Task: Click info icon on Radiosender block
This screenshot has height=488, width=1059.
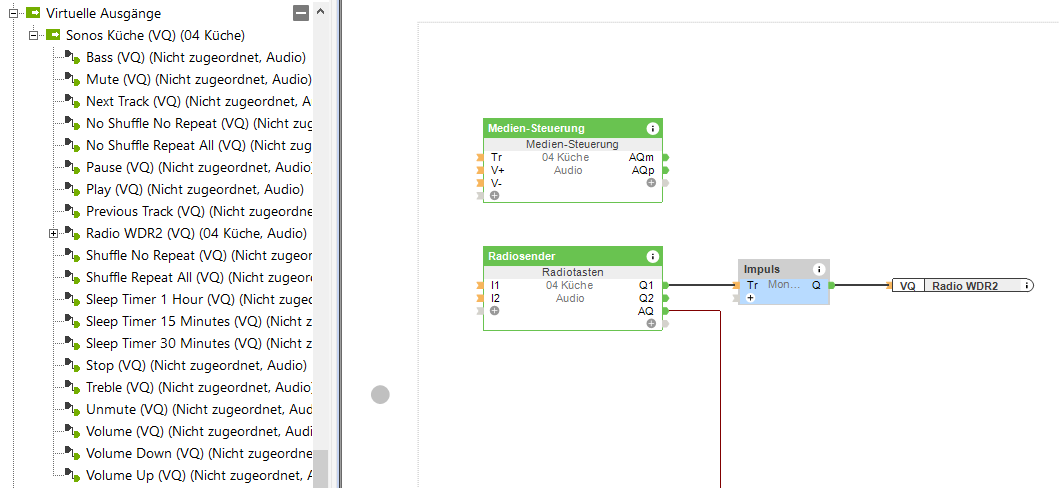Action: [x=653, y=257]
